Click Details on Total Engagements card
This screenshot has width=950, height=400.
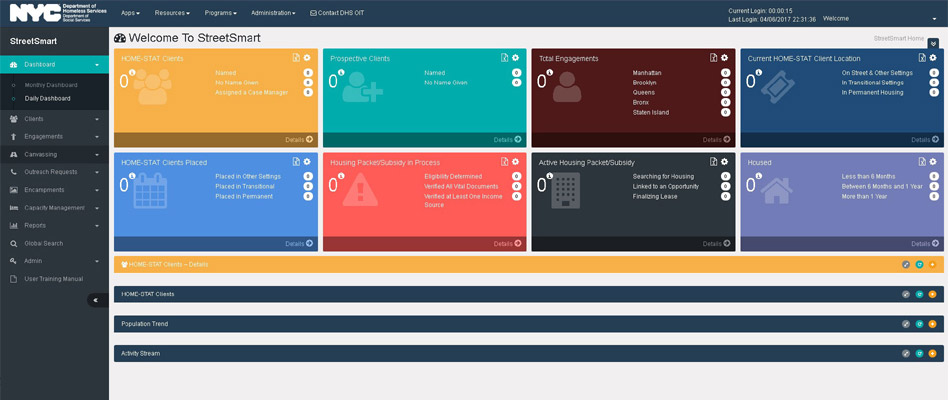717,139
